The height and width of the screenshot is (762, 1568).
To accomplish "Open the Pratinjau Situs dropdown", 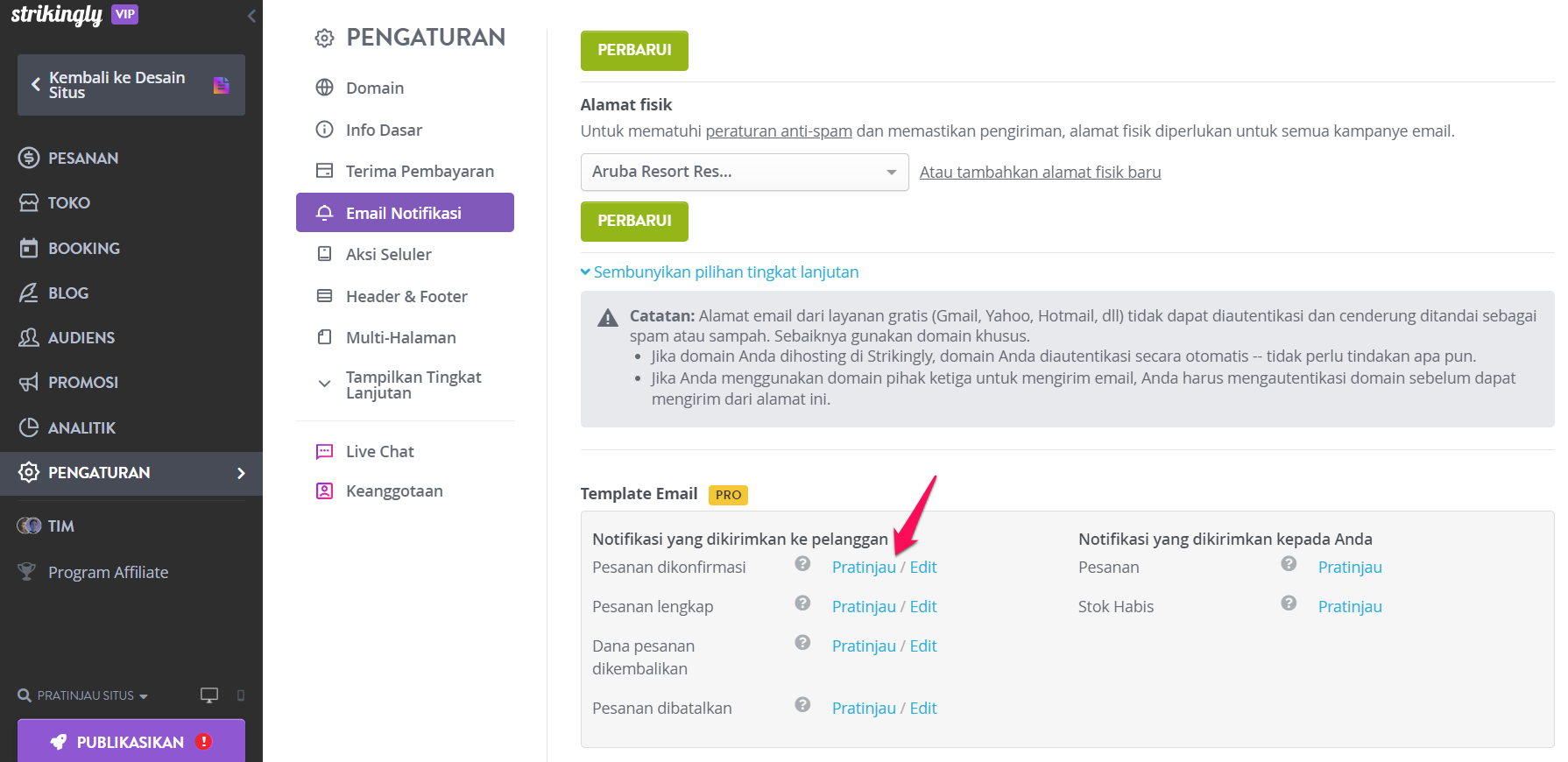I will 83,695.
